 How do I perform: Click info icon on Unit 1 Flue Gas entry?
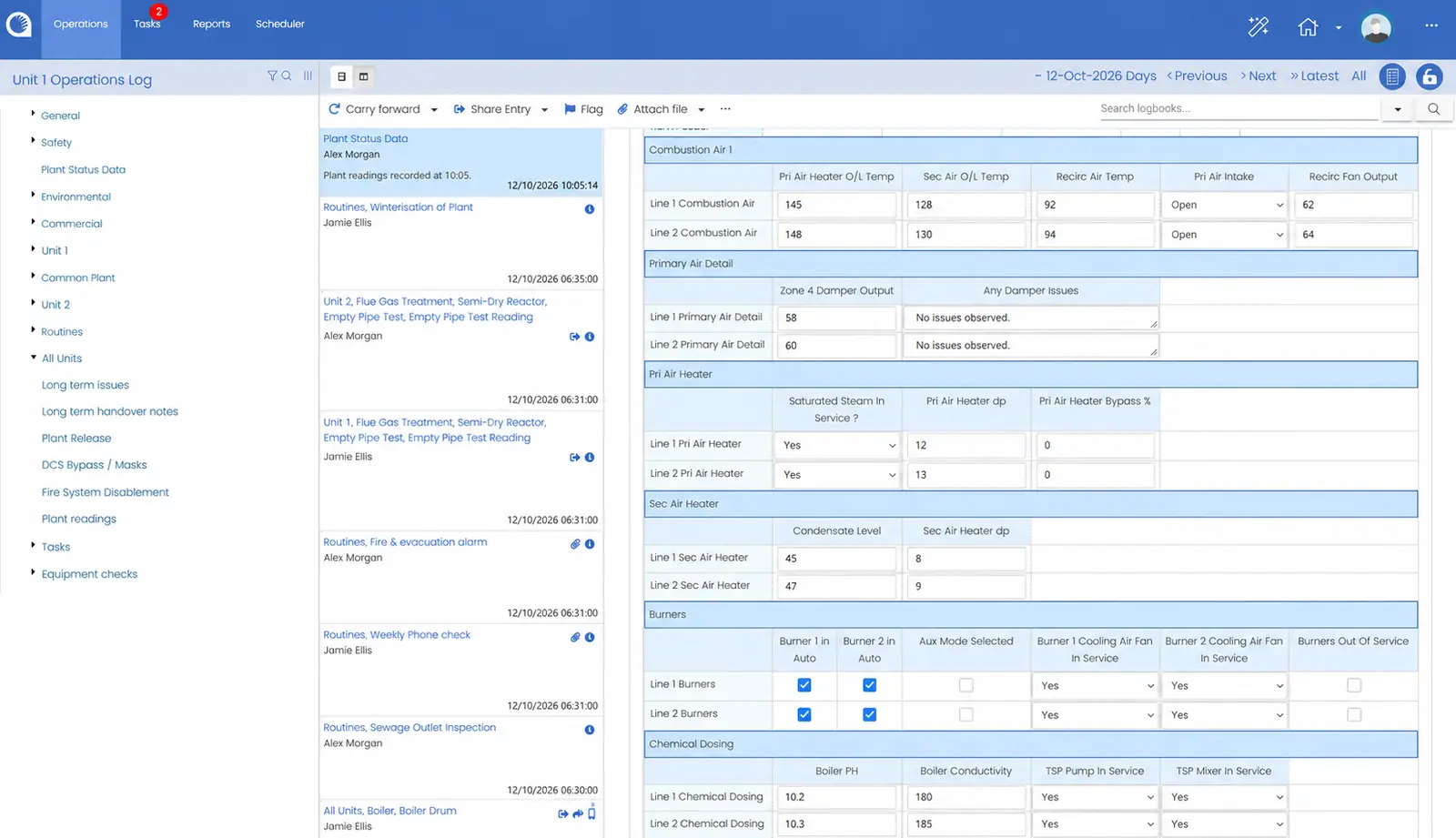pos(590,458)
